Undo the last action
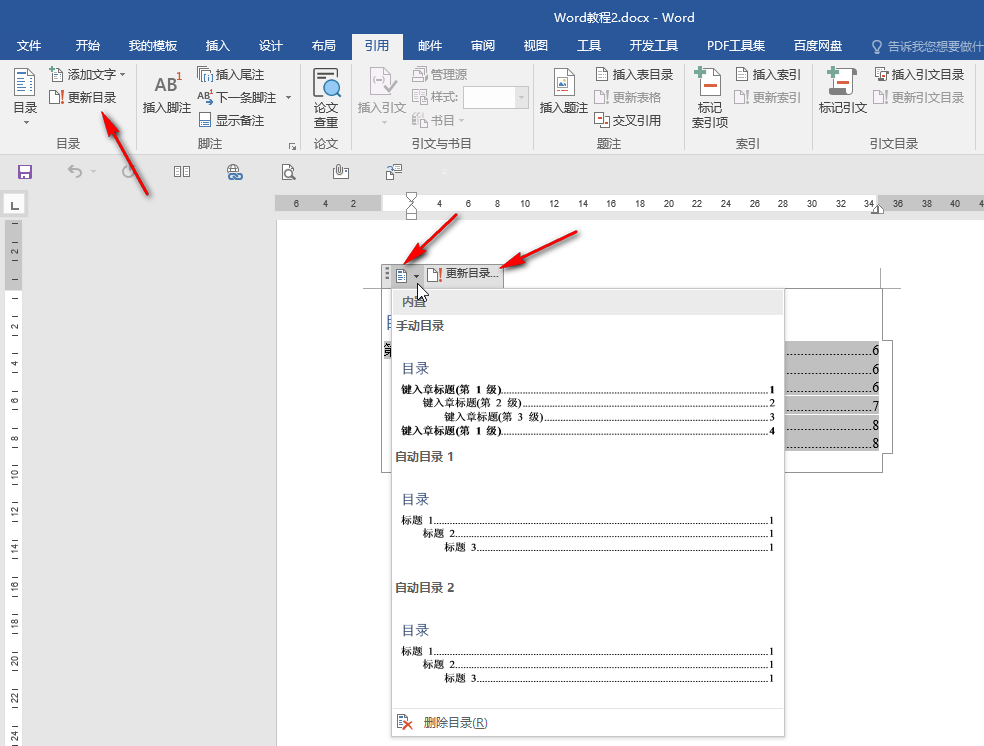The image size is (984, 746). pos(75,171)
